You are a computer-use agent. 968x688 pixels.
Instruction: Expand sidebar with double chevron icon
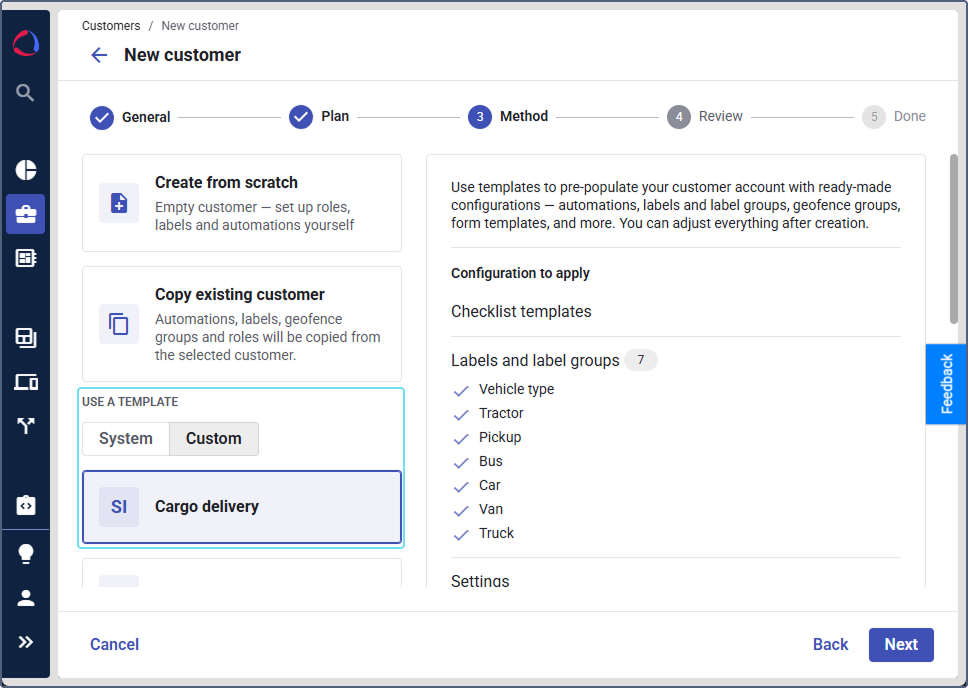(x=25, y=642)
